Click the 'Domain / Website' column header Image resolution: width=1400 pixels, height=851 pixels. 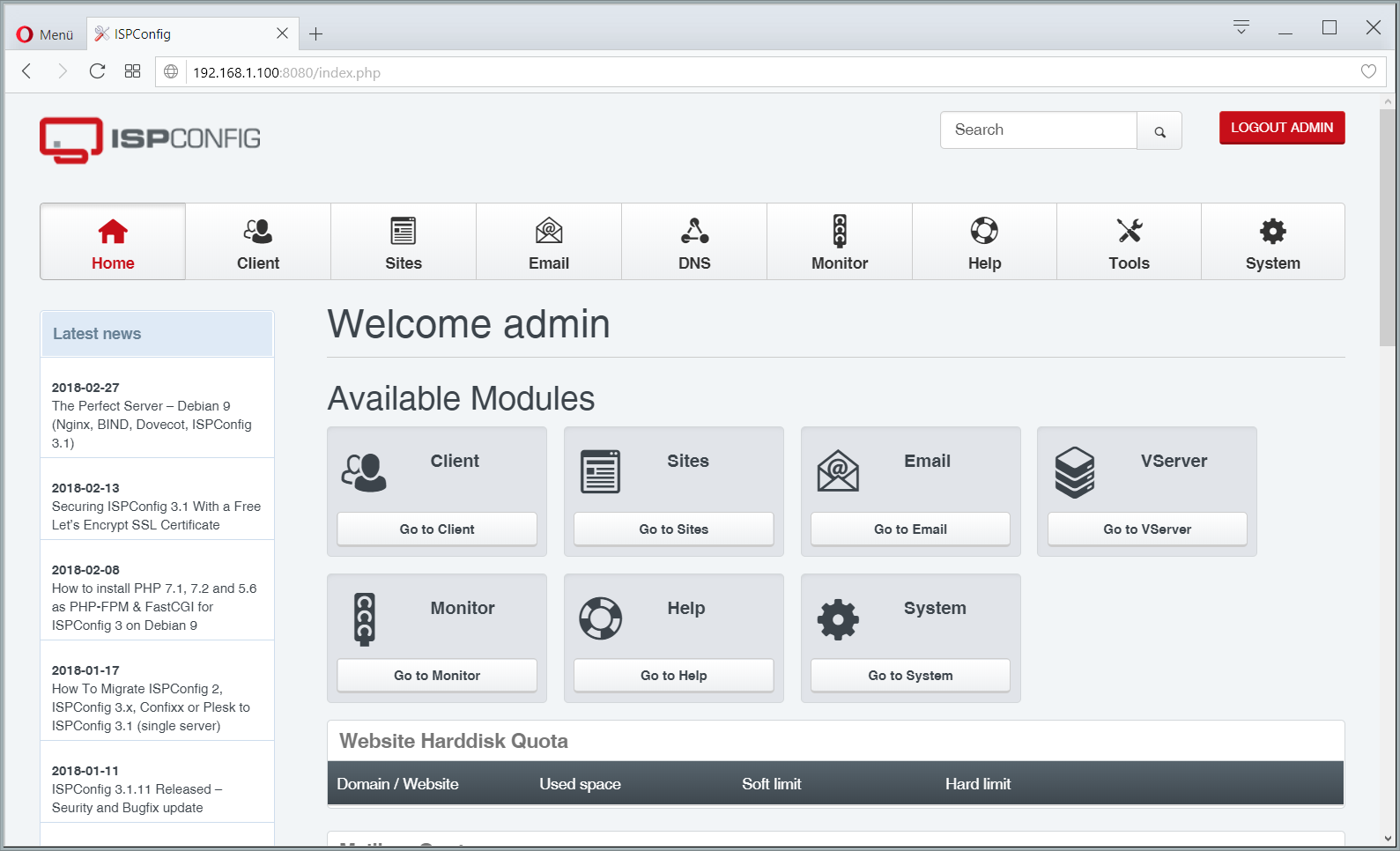coord(397,784)
